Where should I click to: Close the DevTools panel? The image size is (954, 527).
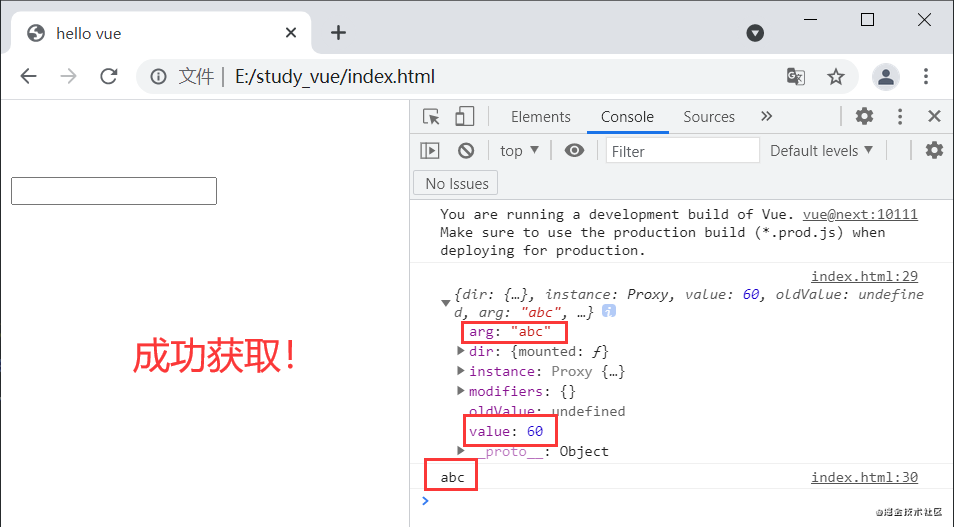coord(935,116)
